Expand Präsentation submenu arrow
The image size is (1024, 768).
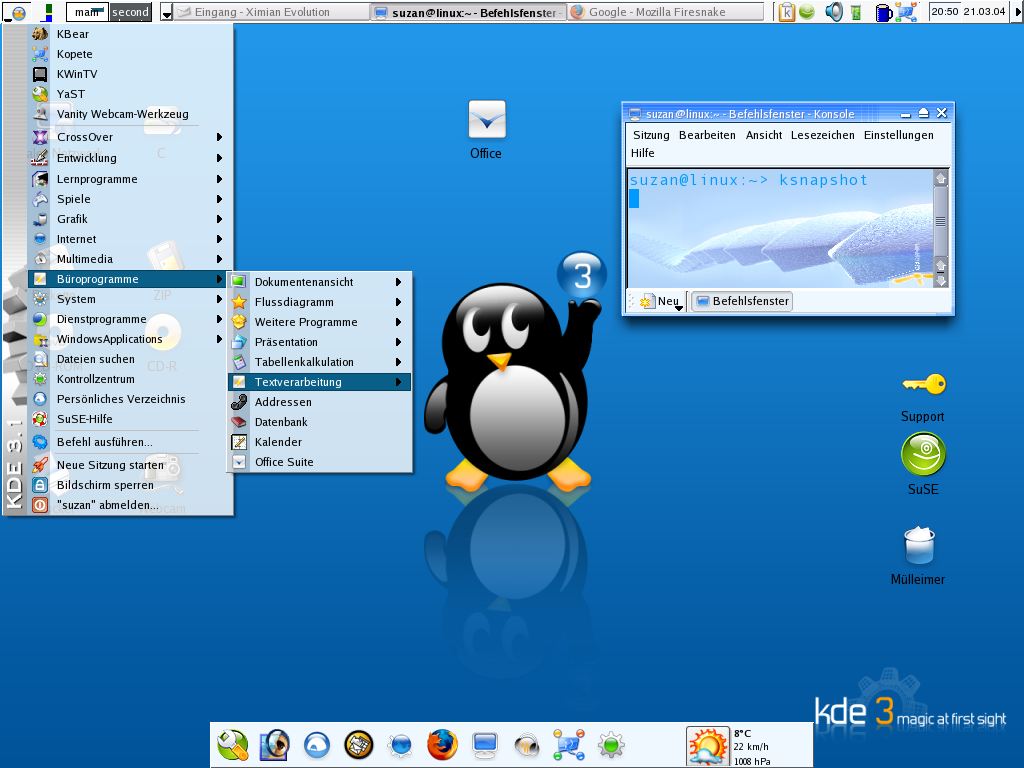pos(398,342)
